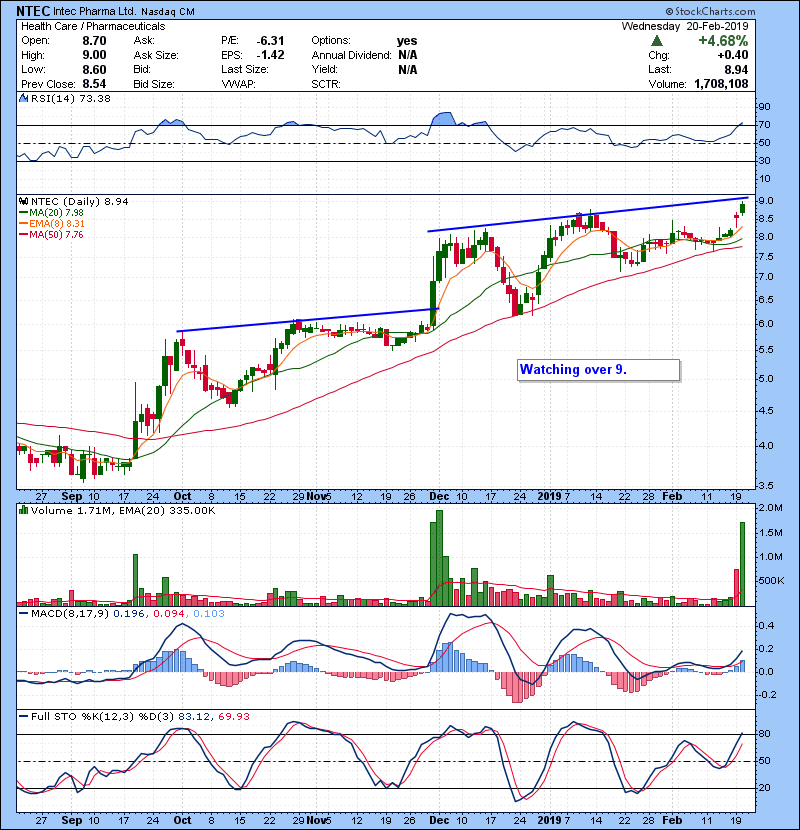Select the MA(50) 7.76 legend entry
The width and height of the screenshot is (800, 830).
pyautogui.click(x=51, y=234)
